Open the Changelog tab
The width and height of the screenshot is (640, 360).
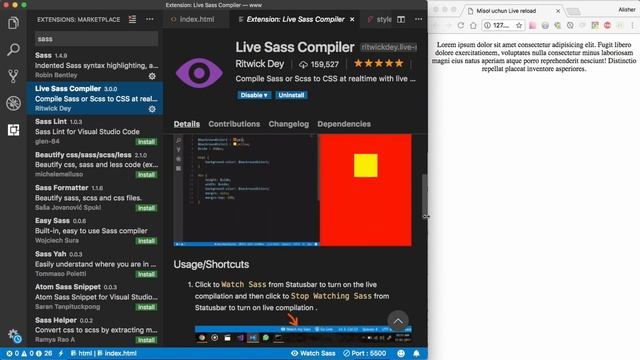point(289,124)
